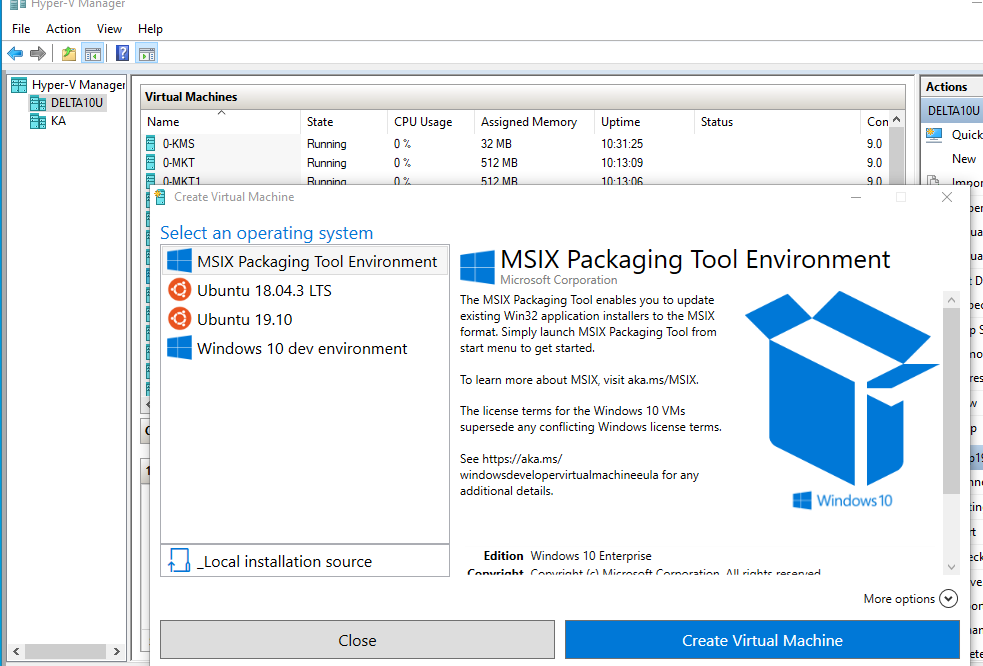Click the Hyper-V Manager root node icon
Viewport: 983px width, 666px height.
click(19, 85)
